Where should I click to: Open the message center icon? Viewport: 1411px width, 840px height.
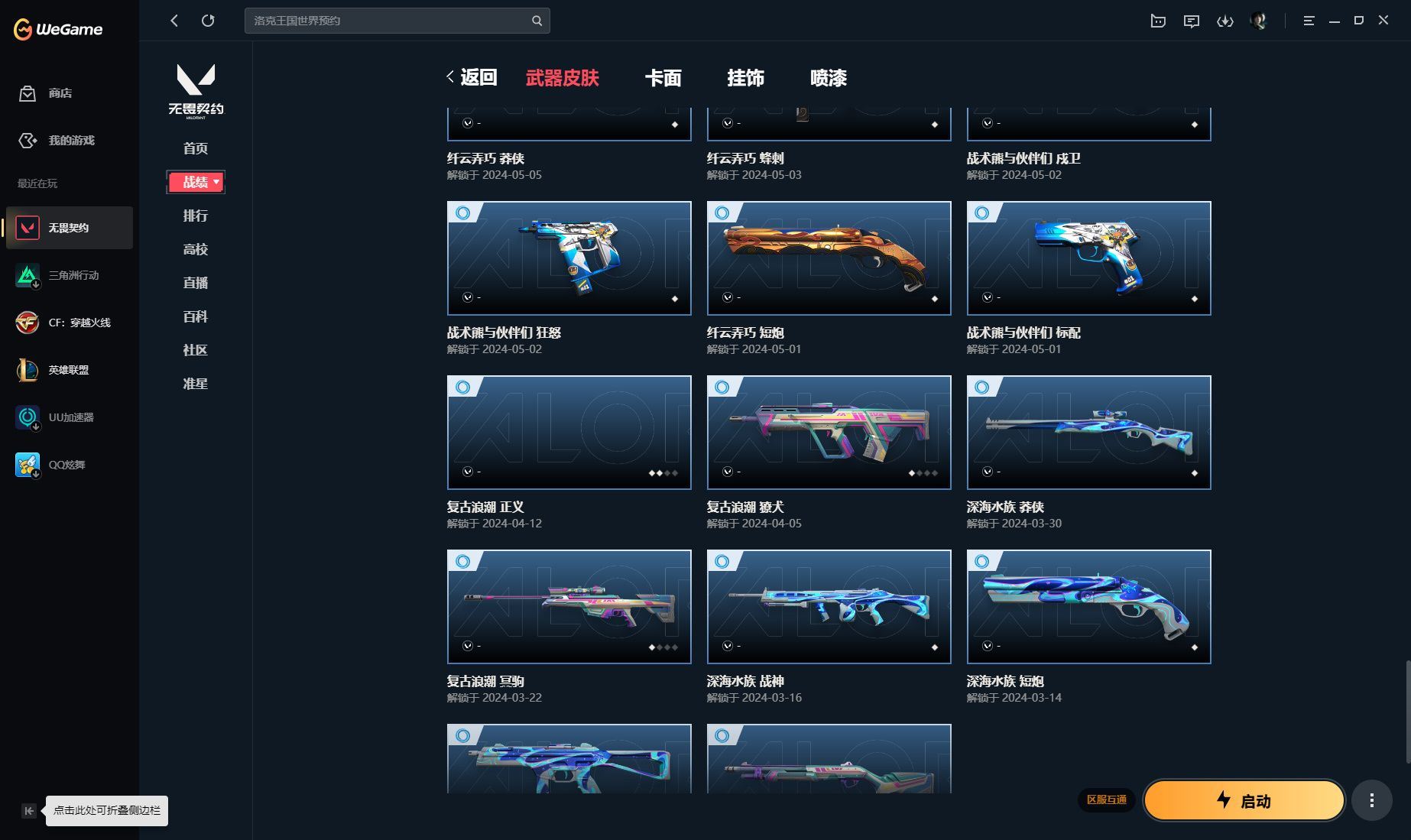tap(1192, 21)
